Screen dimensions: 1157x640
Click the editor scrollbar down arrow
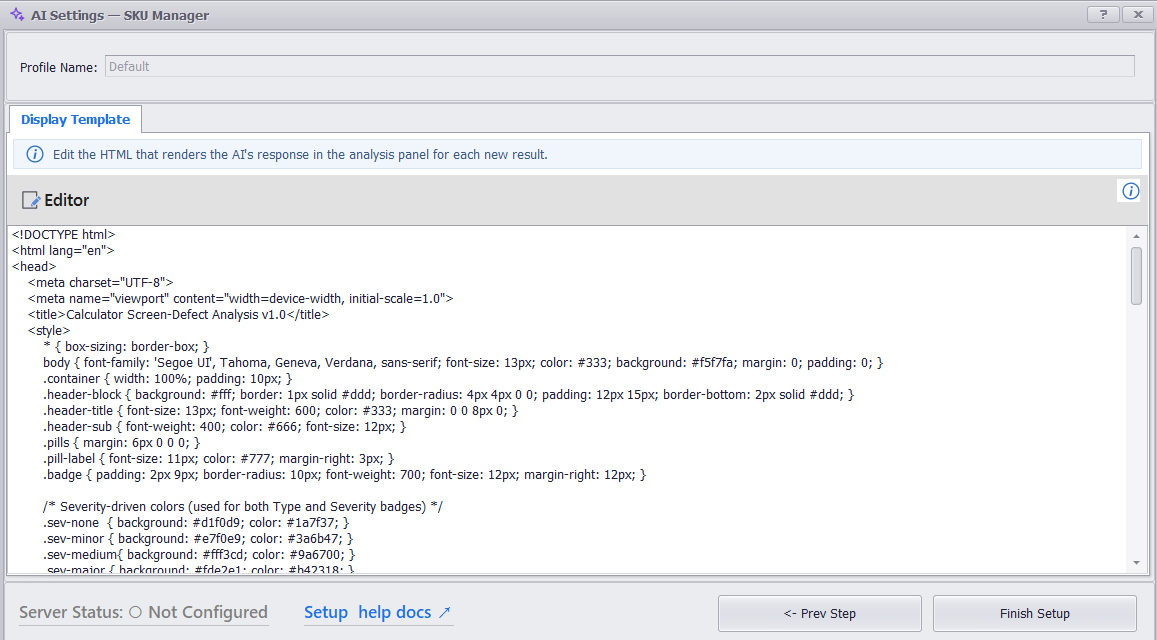click(x=1136, y=563)
